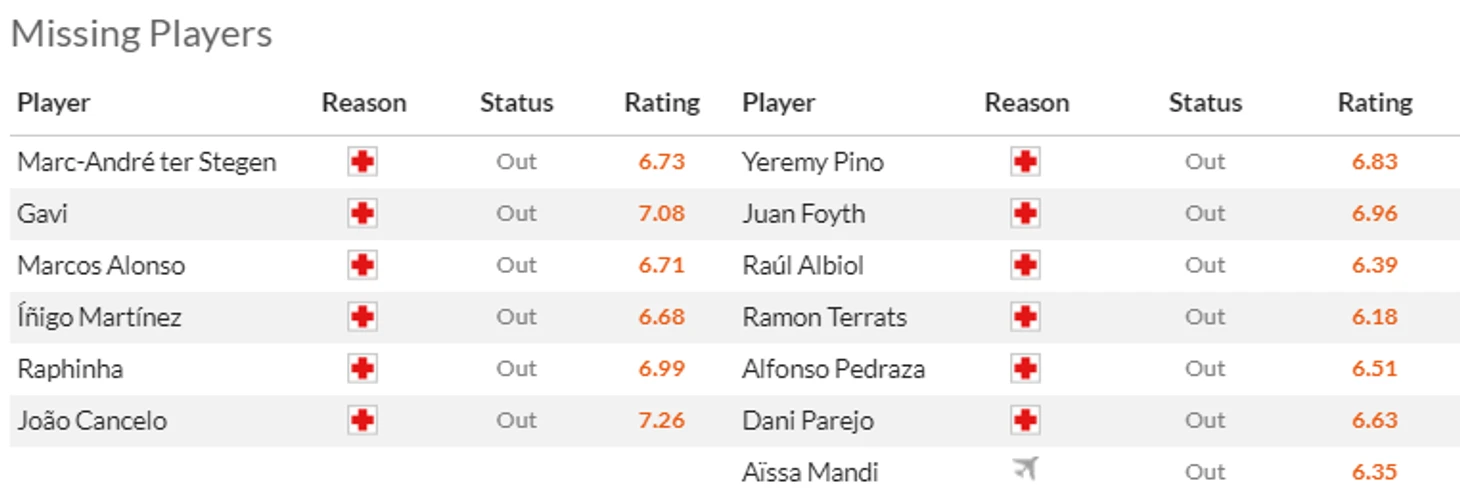
Task: Click João Cancelo's injury reason icon
Action: point(362,421)
